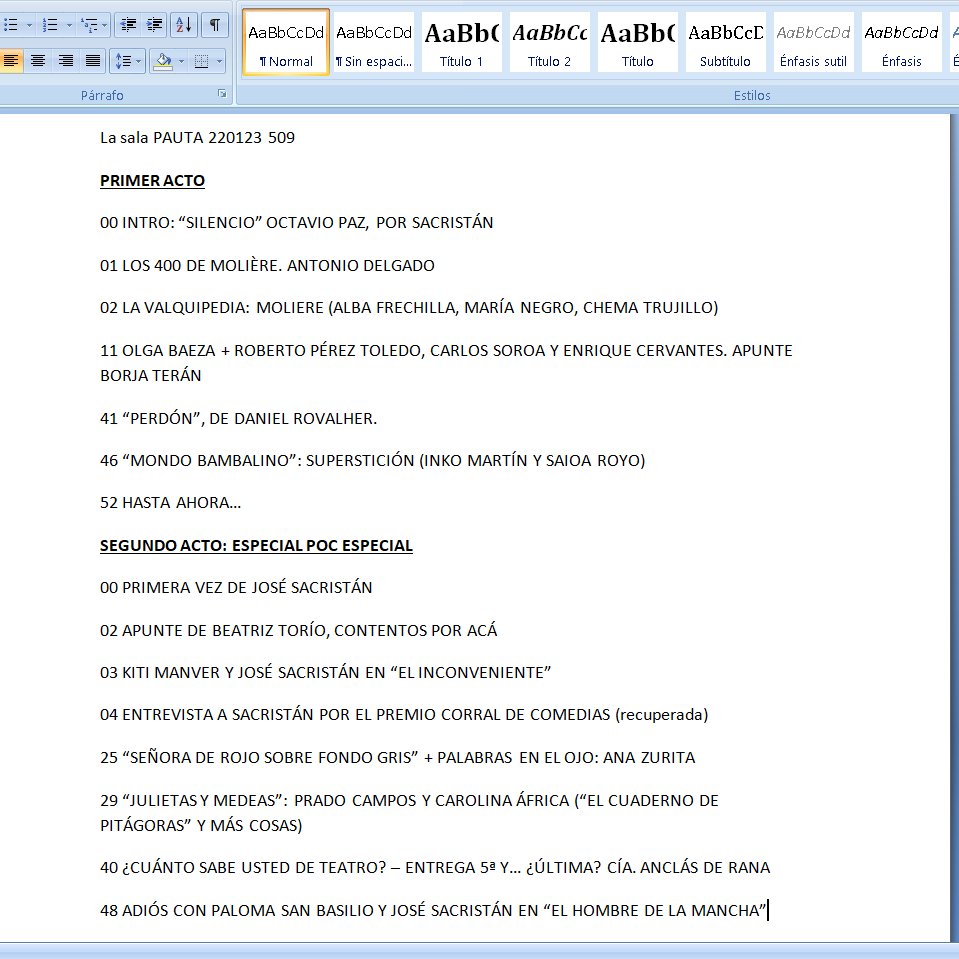This screenshot has height=959, width=959.
Task: Toggle align text left
Action: 11,61
